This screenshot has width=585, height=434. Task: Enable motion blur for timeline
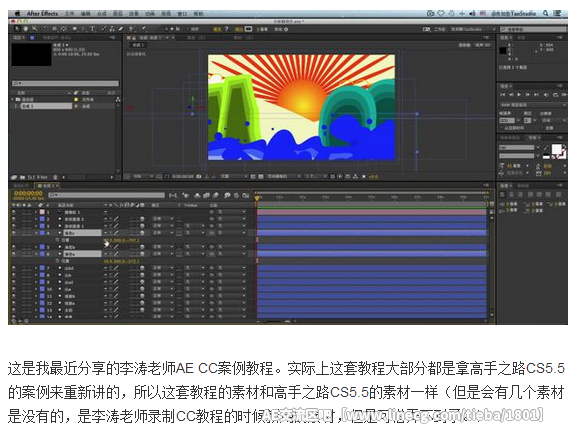[x=216, y=195]
